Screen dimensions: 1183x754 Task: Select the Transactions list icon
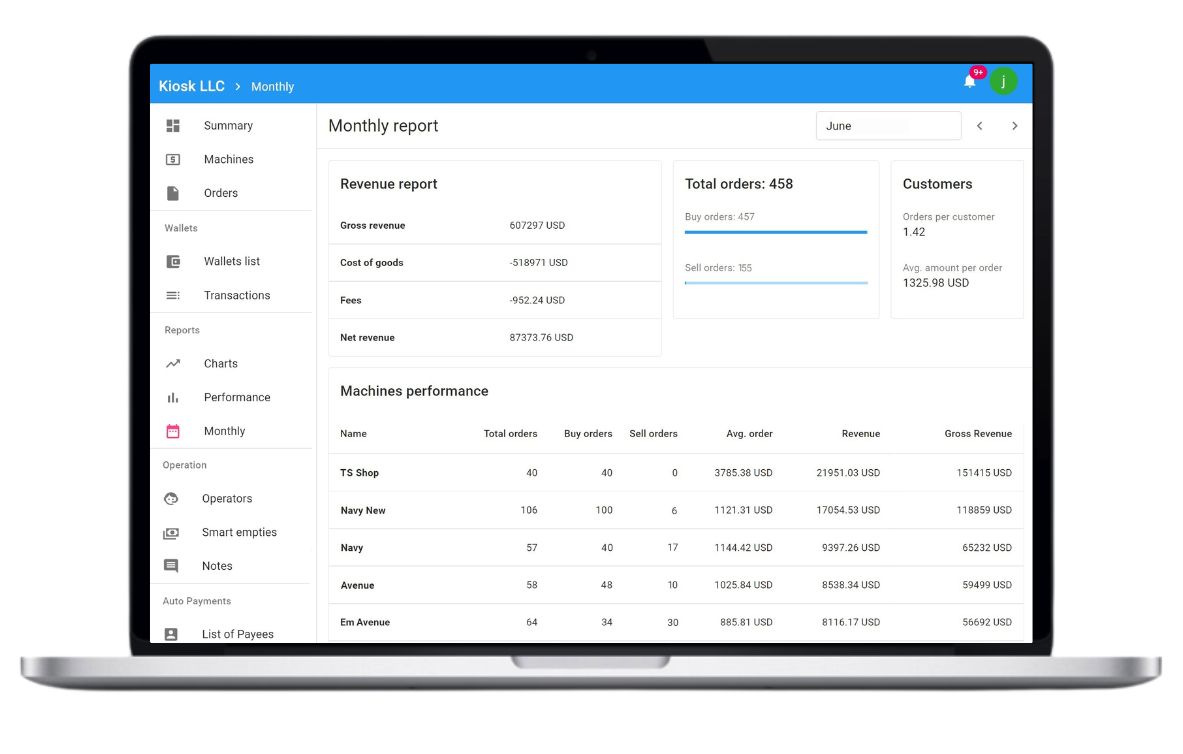pos(172,295)
